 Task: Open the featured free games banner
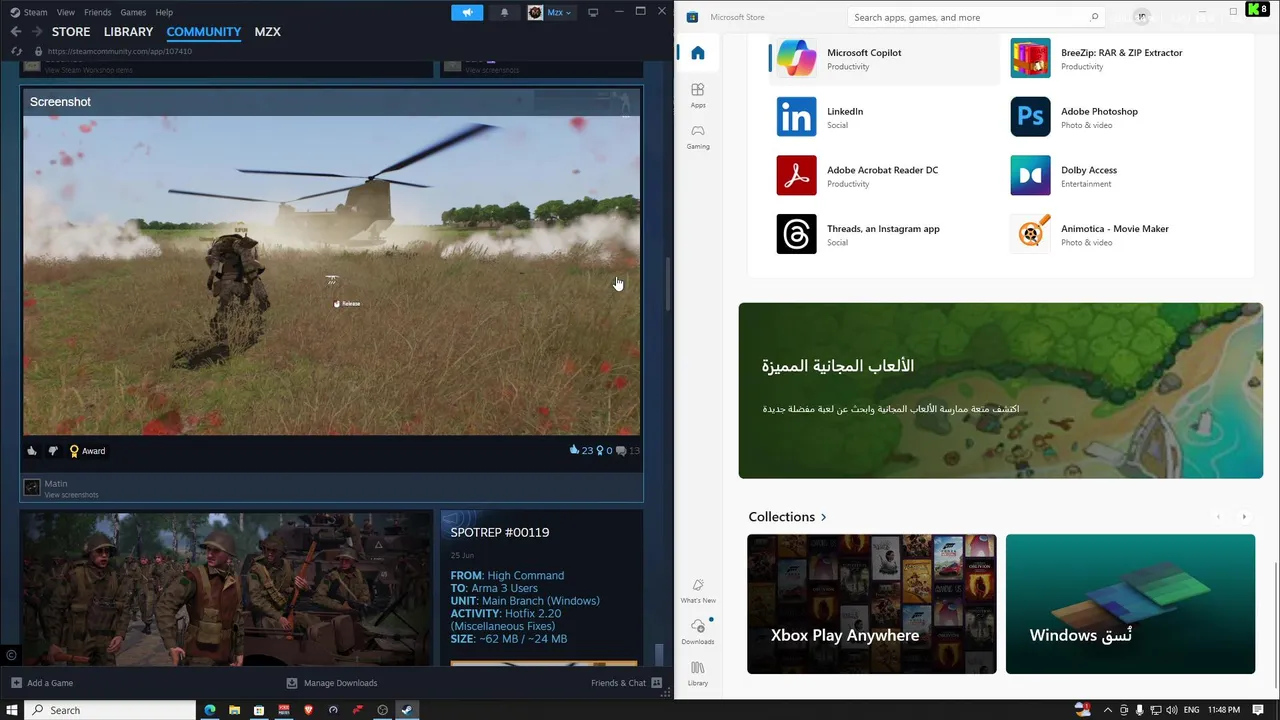coord(1001,391)
